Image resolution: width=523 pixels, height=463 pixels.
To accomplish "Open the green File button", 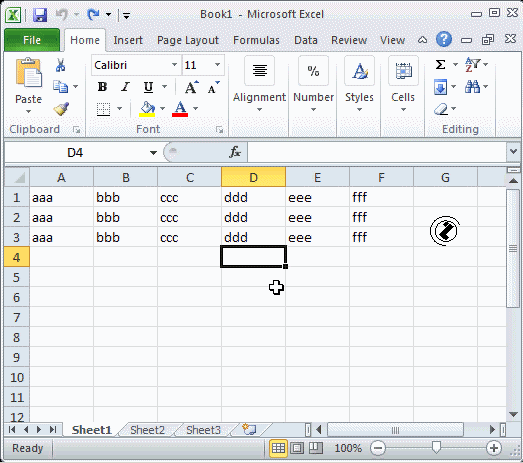I will pyautogui.click(x=32, y=40).
